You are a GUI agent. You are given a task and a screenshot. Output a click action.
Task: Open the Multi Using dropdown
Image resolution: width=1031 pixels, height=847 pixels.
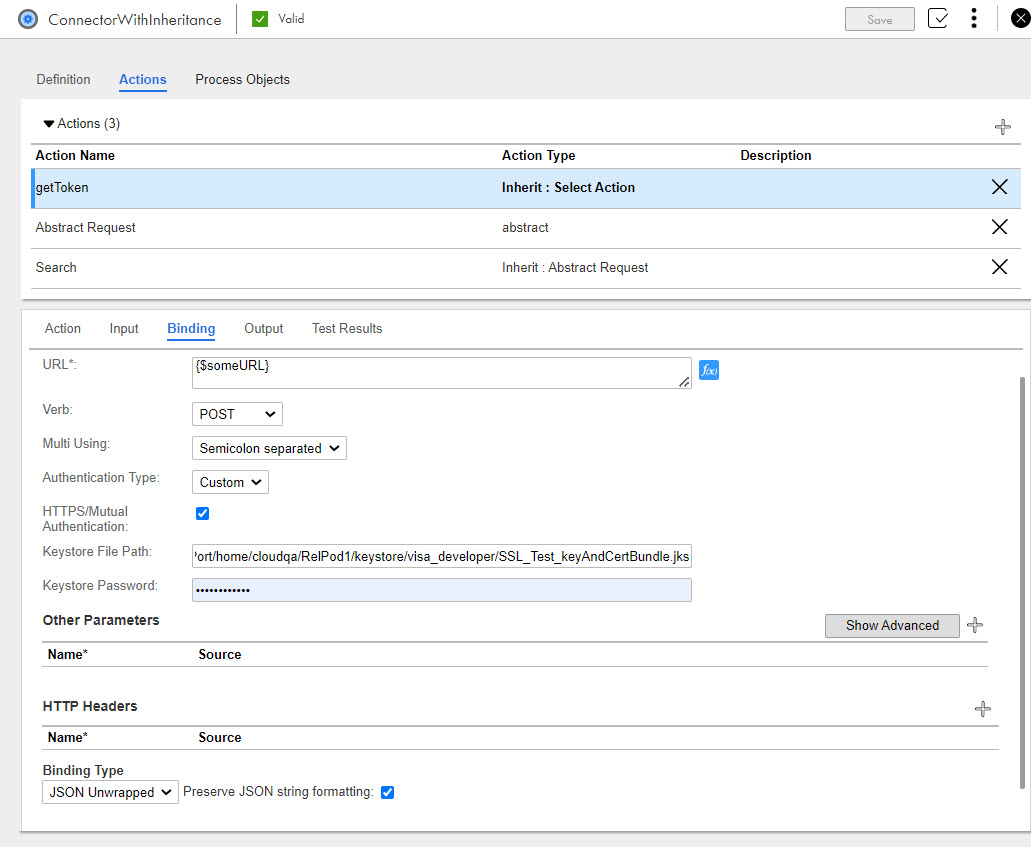click(x=270, y=448)
